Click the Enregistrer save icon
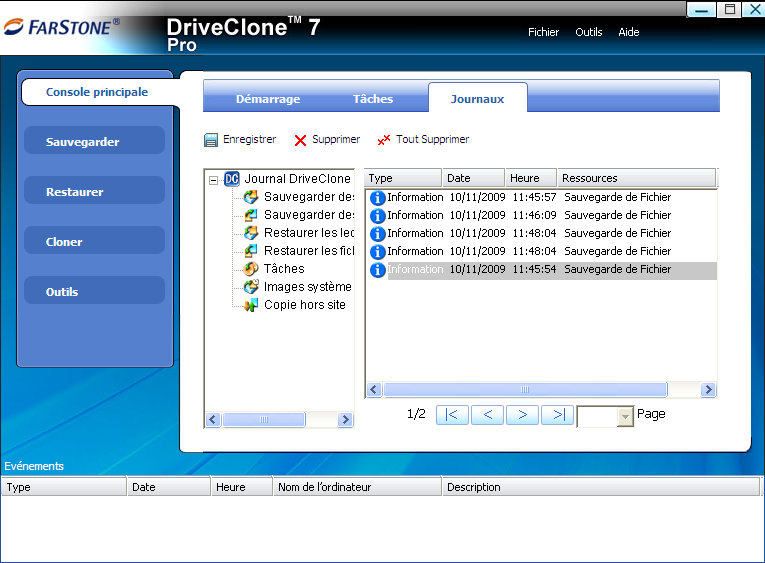 pyautogui.click(x=211, y=140)
